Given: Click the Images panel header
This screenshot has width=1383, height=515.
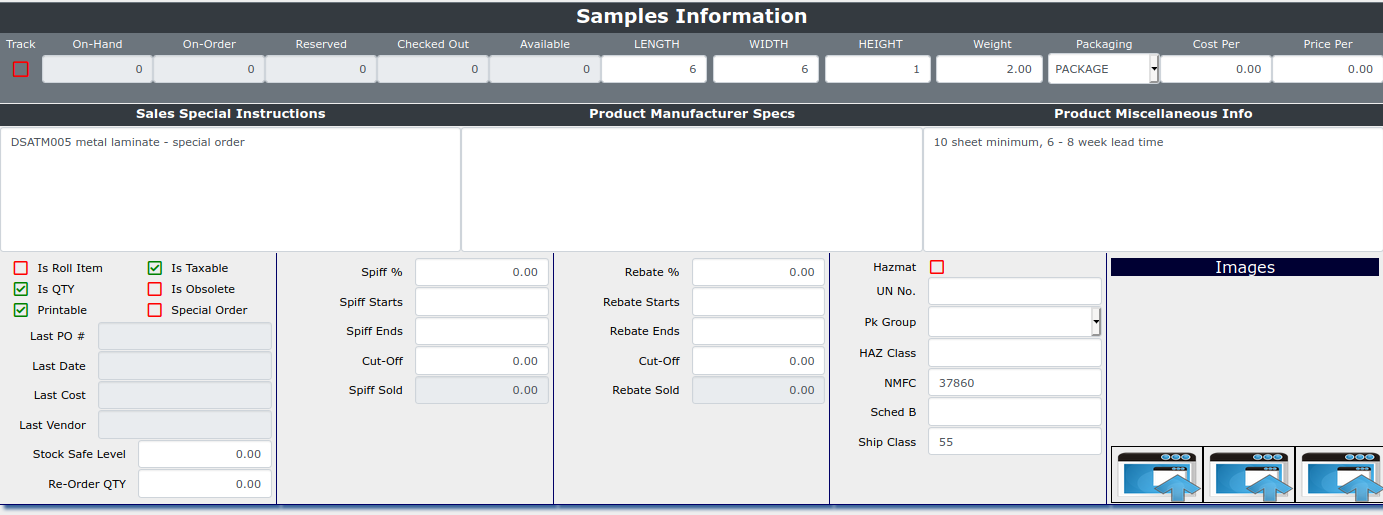Looking at the screenshot, I should 1244,267.
